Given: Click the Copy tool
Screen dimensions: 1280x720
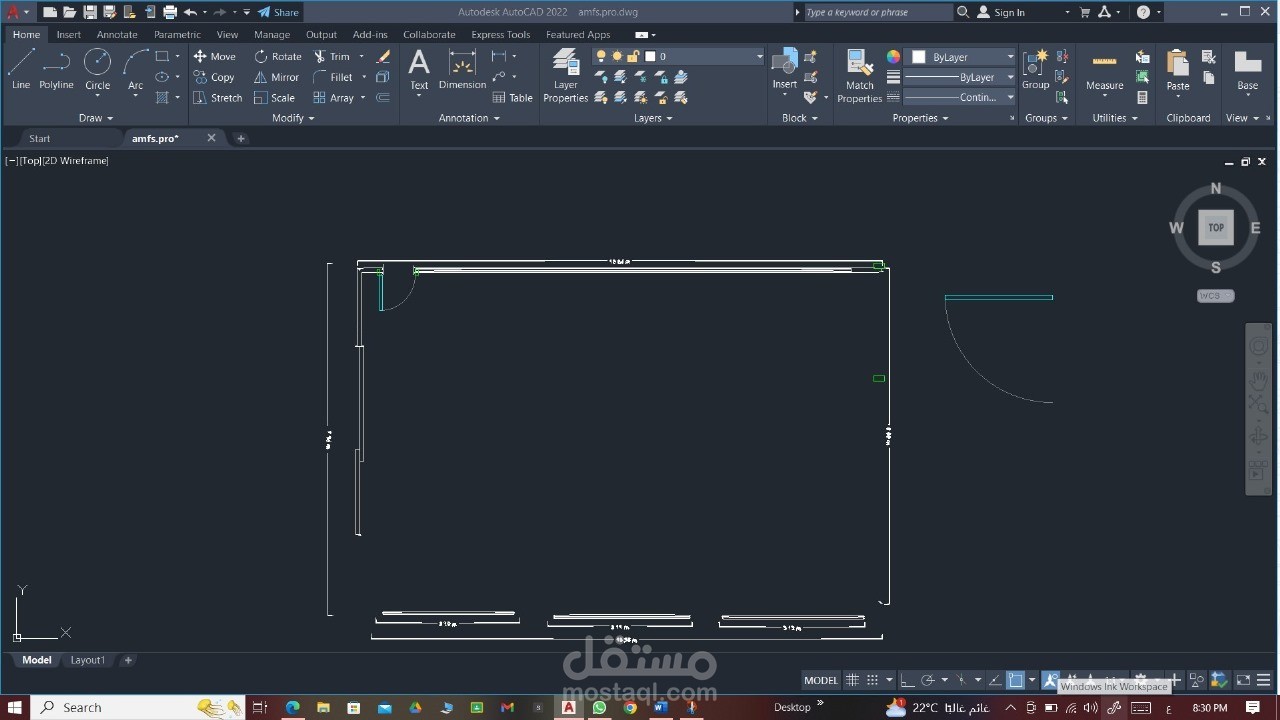Looking at the screenshot, I should [214, 77].
